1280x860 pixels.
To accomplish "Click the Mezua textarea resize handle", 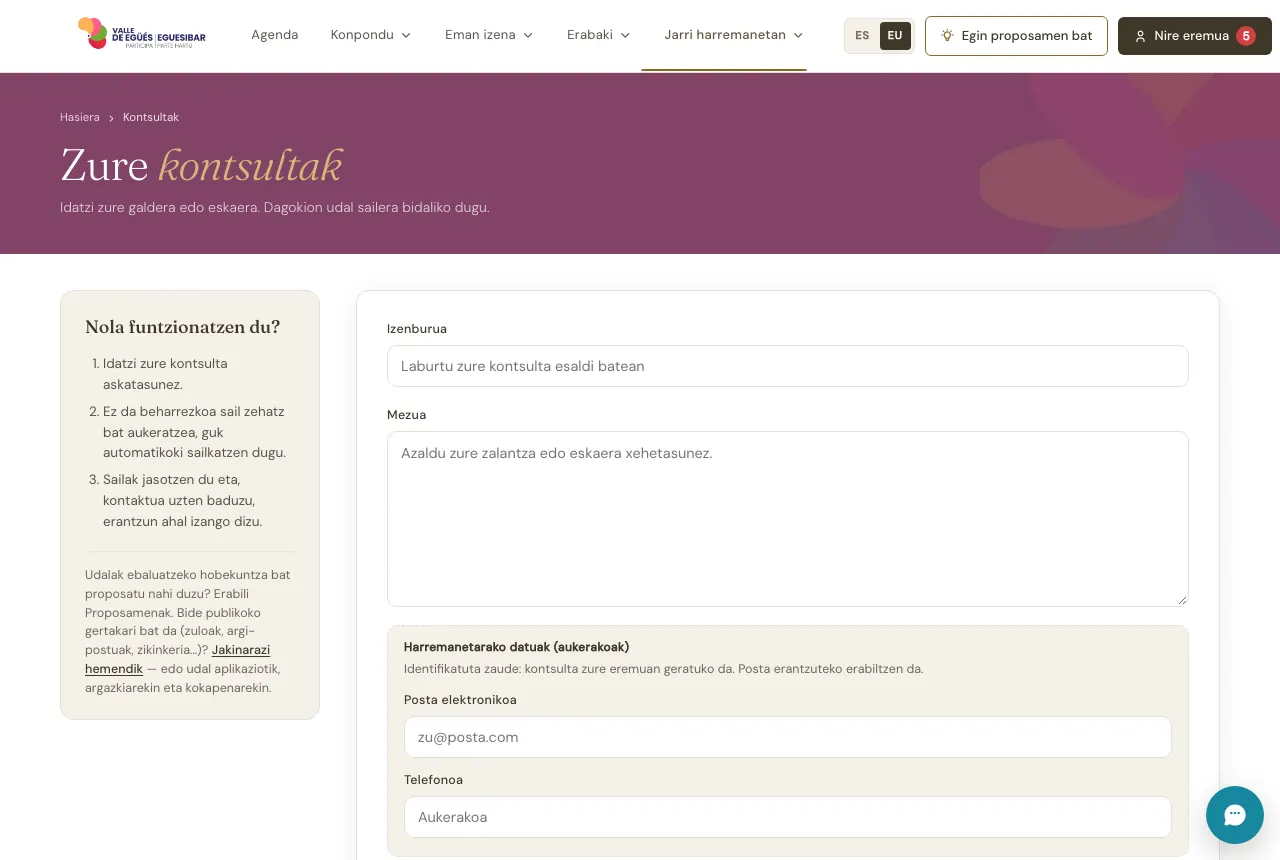I will click(1182, 600).
